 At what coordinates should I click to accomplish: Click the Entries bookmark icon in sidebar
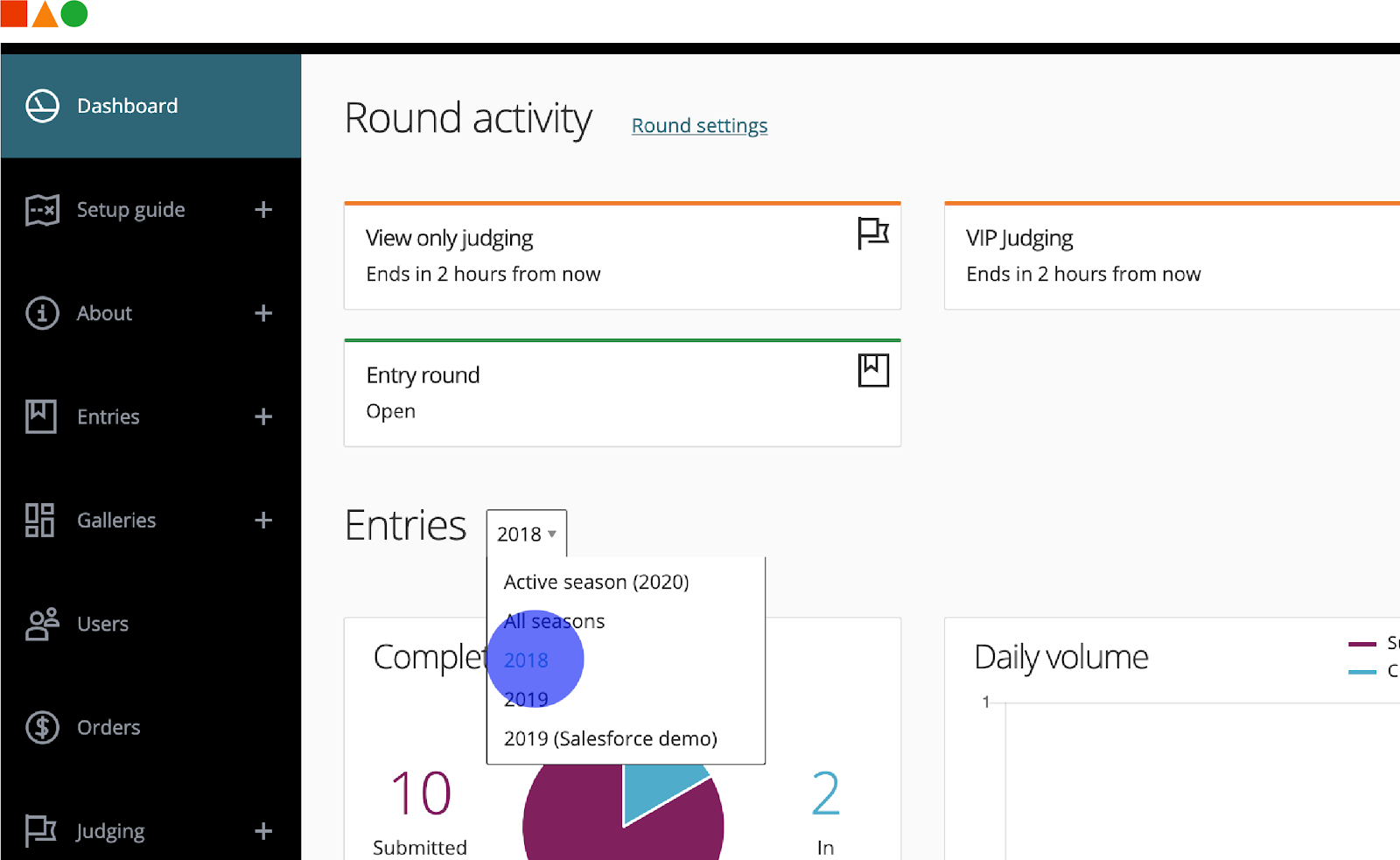[41, 416]
